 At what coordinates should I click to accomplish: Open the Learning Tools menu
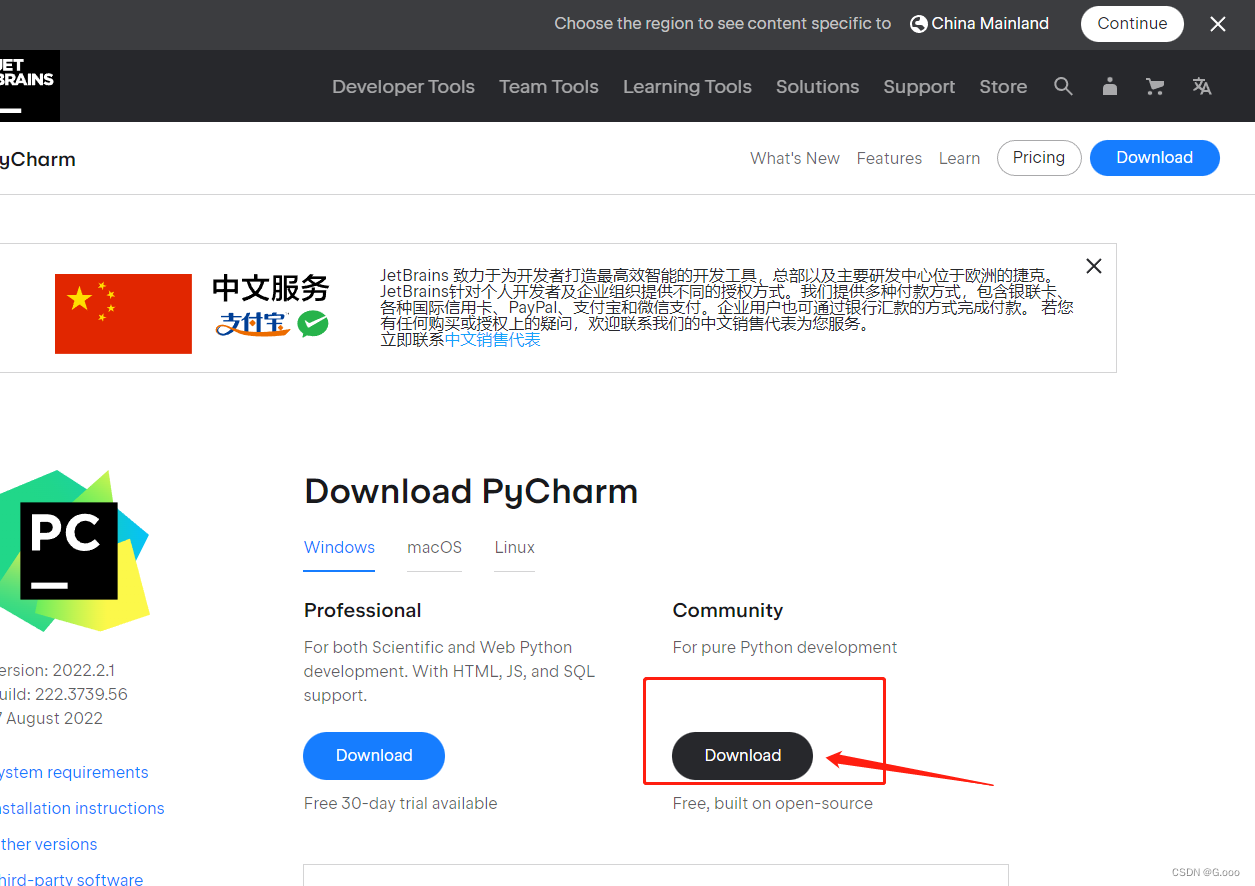687,86
